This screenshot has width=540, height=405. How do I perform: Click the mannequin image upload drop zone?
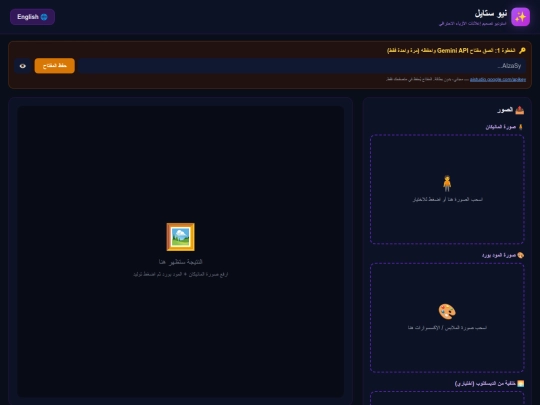447,189
